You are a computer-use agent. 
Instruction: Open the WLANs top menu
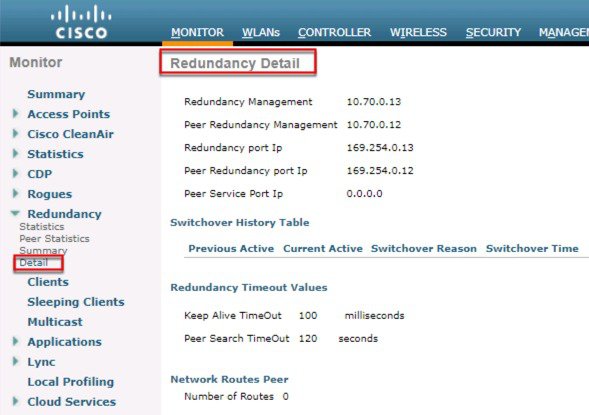(x=261, y=33)
